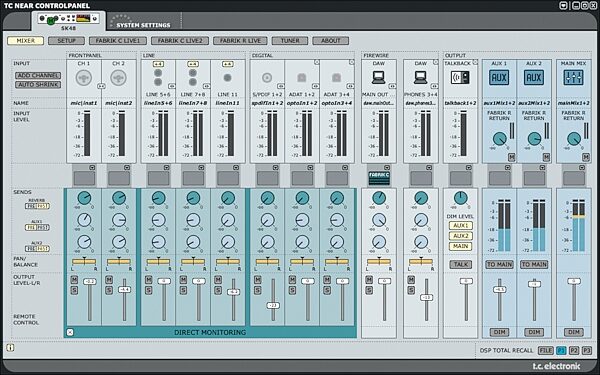
Task: Mute the spdifIn1+2 channel
Action: coord(258,280)
